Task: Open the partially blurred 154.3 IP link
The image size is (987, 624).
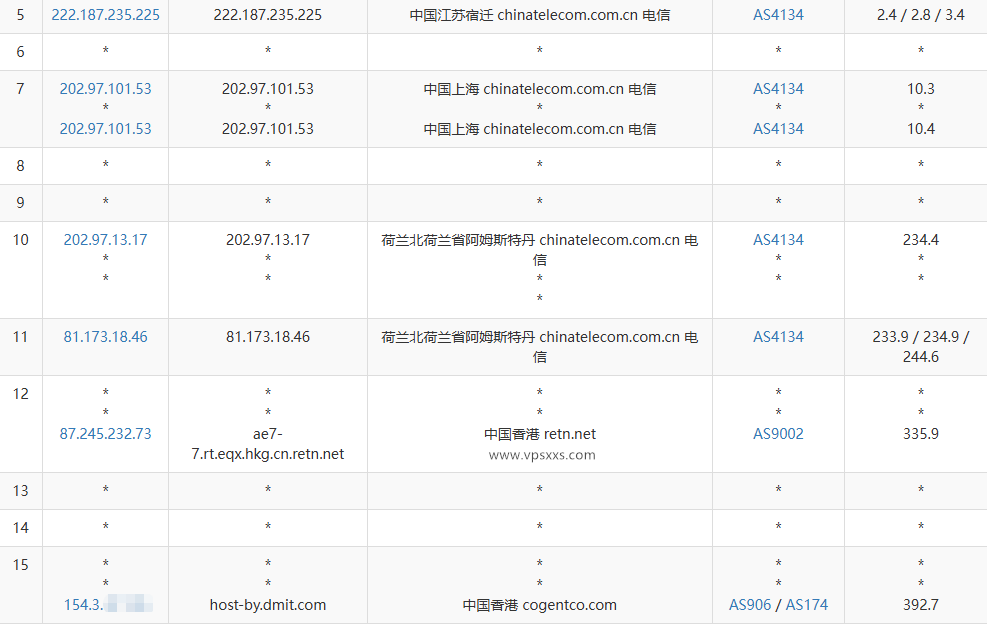Action: coord(108,605)
